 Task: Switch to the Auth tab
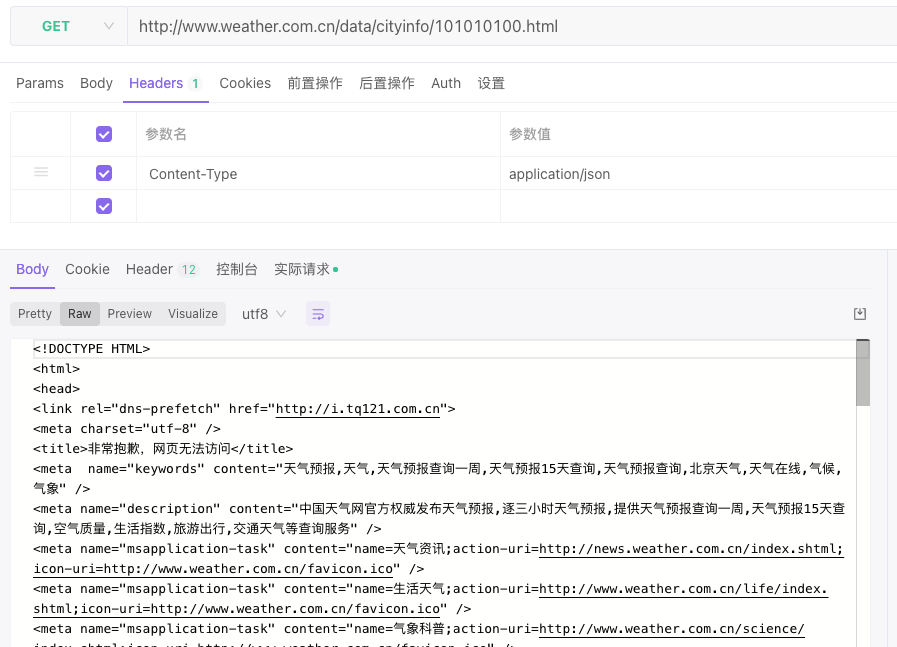pos(446,84)
